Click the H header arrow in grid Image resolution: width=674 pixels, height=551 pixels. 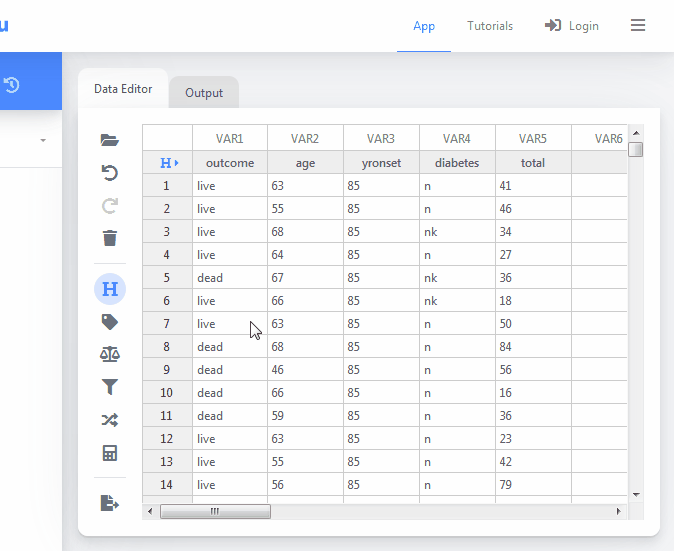tap(168, 162)
